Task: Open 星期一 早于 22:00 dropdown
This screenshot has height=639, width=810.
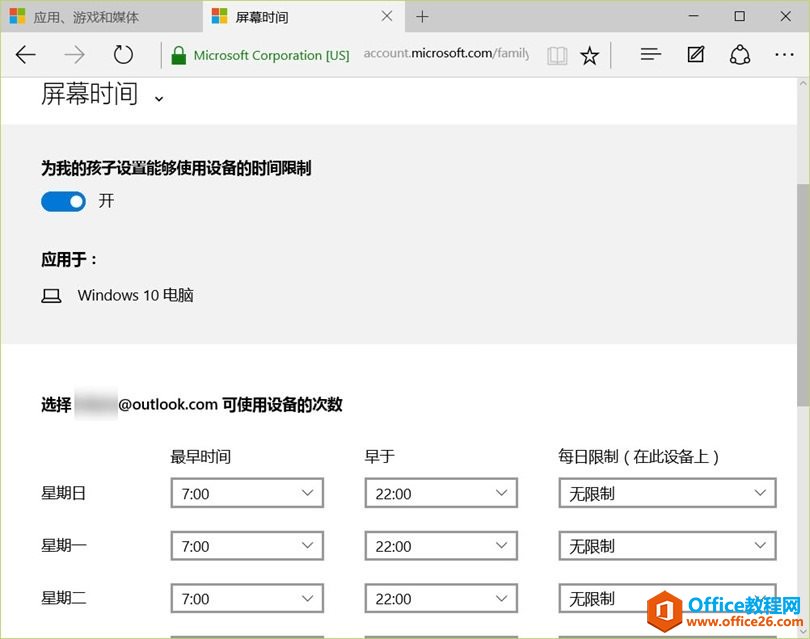Action: pyautogui.click(x=441, y=546)
